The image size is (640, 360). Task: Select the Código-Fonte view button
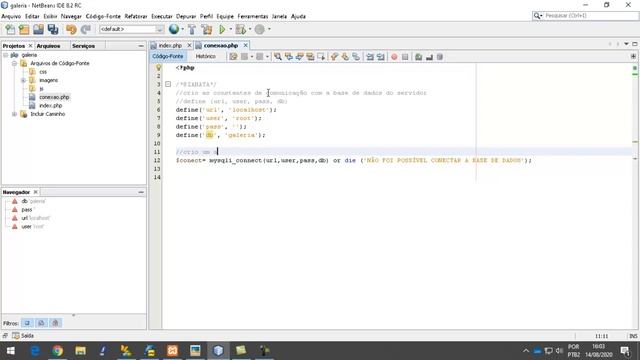(x=168, y=56)
